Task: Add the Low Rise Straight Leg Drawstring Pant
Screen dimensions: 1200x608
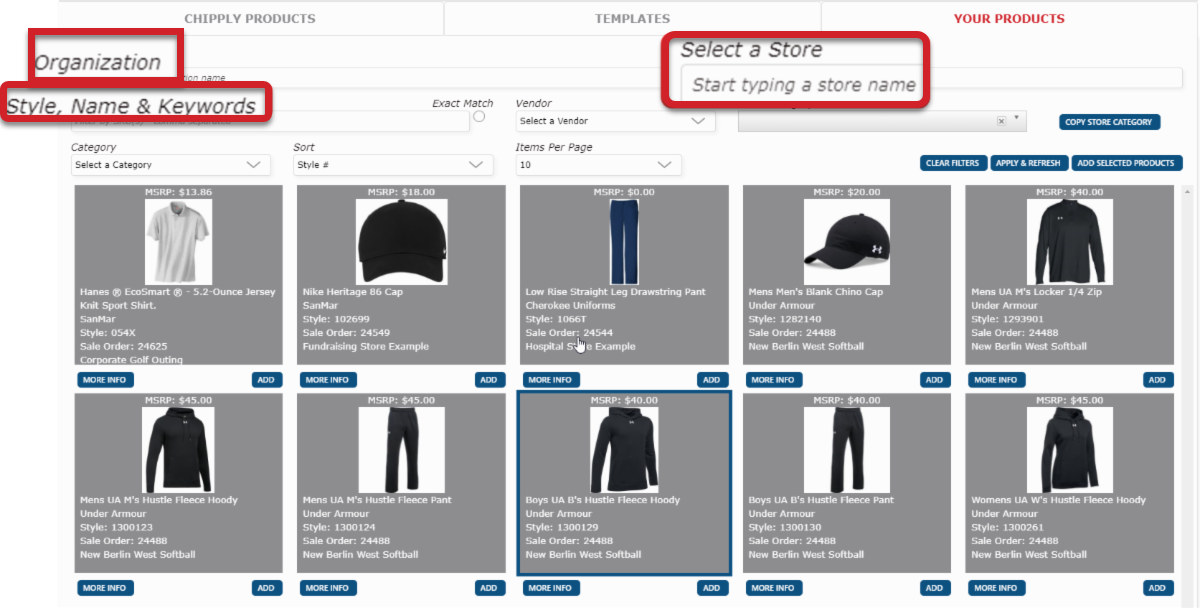Action: pyautogui.click(x=711, y=380)
